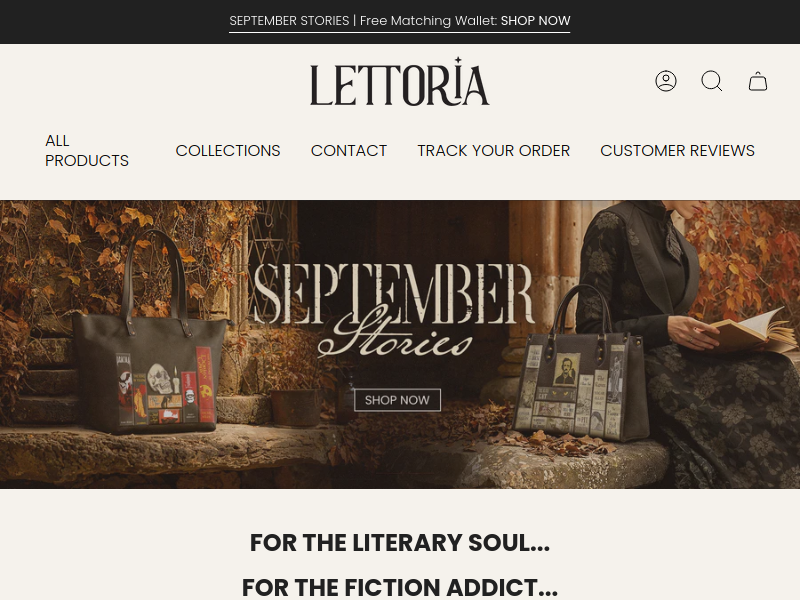The height and width of the screenshot is (600, 800).
Task: Click the September Stories hero title
Action: click(x=393, y=309)
